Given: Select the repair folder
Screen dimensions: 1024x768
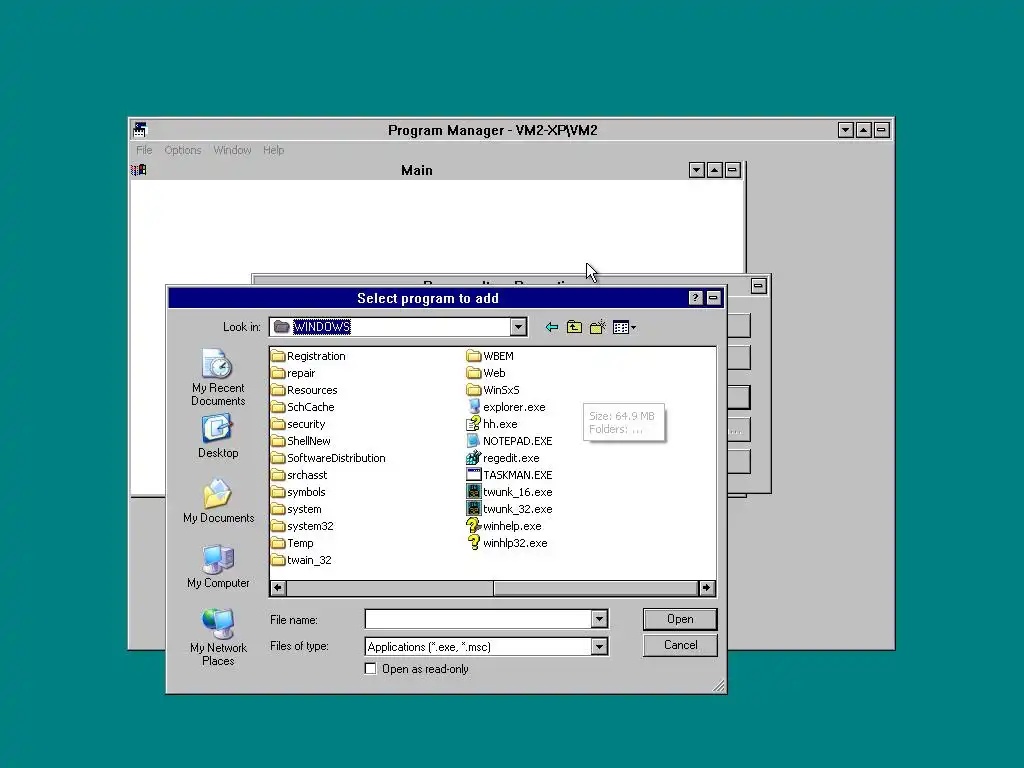Looking at the screenshot, I should pyautogui.click(x=293, y=373).
